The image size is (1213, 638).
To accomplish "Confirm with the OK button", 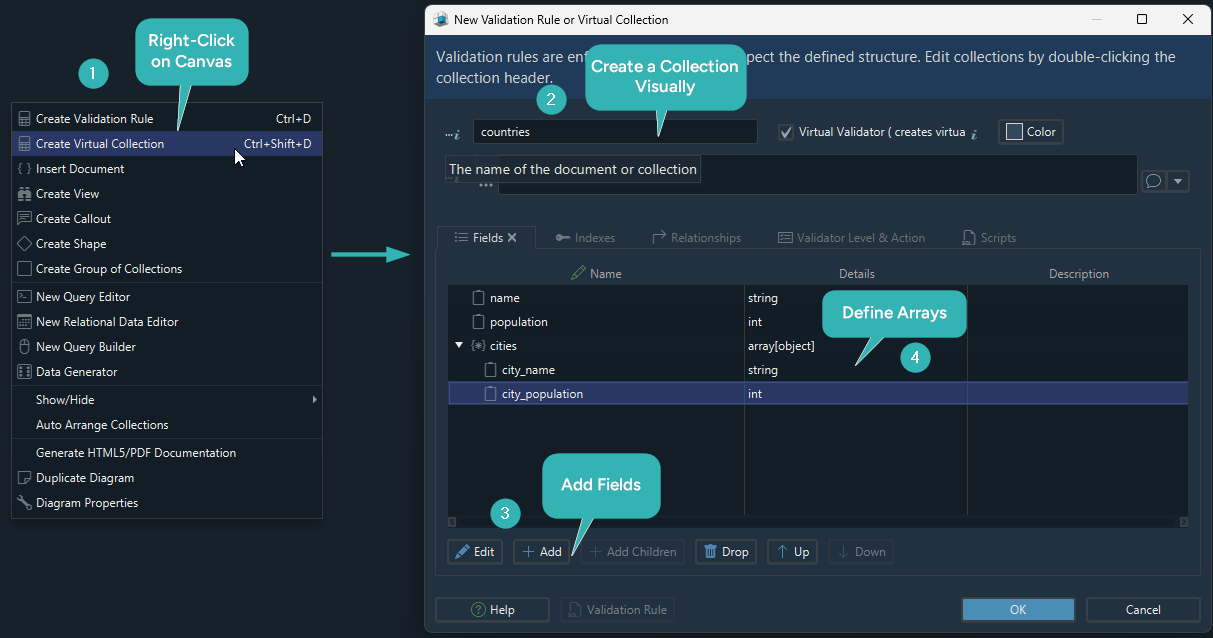I will 1018,610.
